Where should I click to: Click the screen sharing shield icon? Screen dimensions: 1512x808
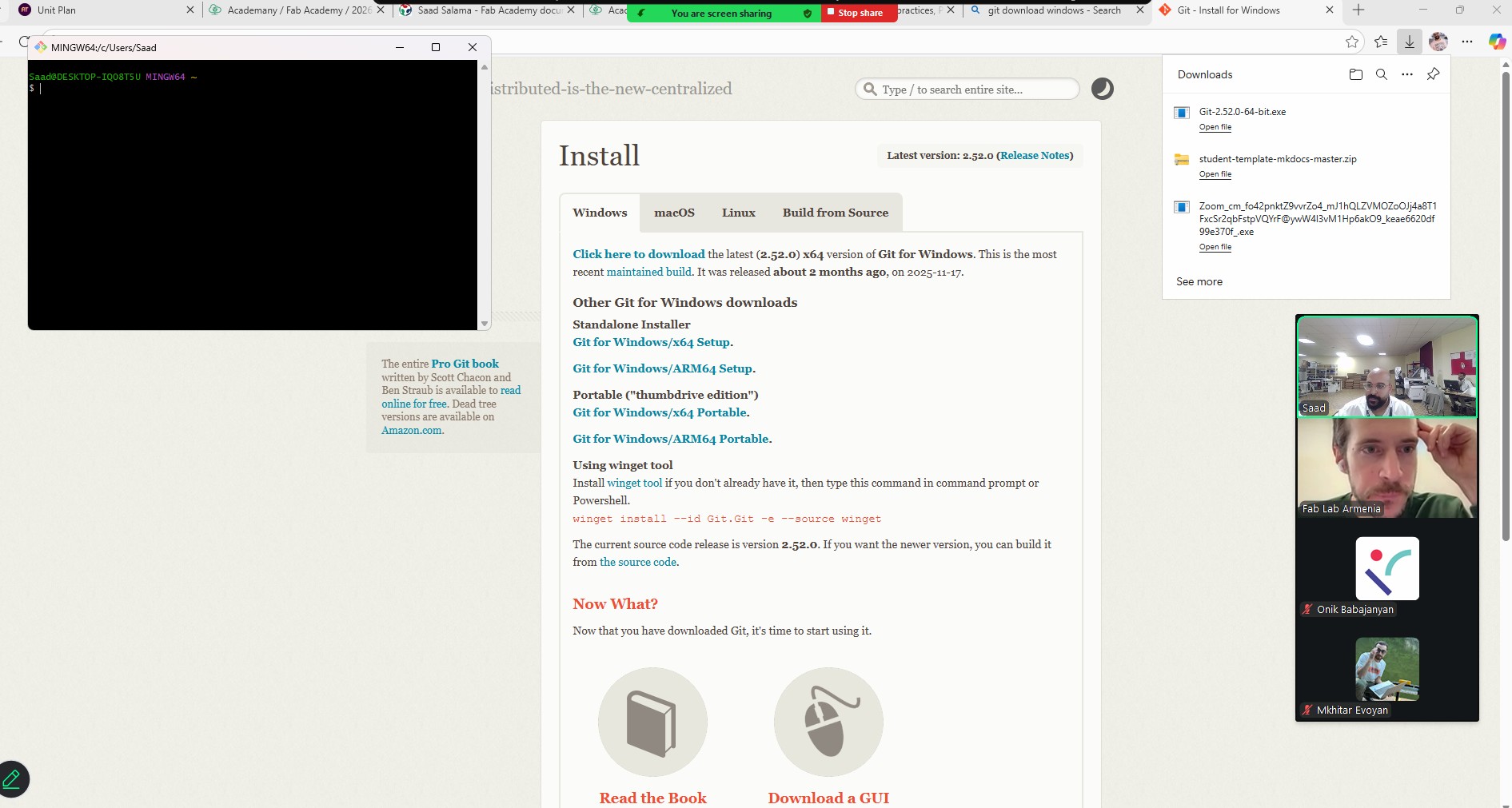(807, 13)
